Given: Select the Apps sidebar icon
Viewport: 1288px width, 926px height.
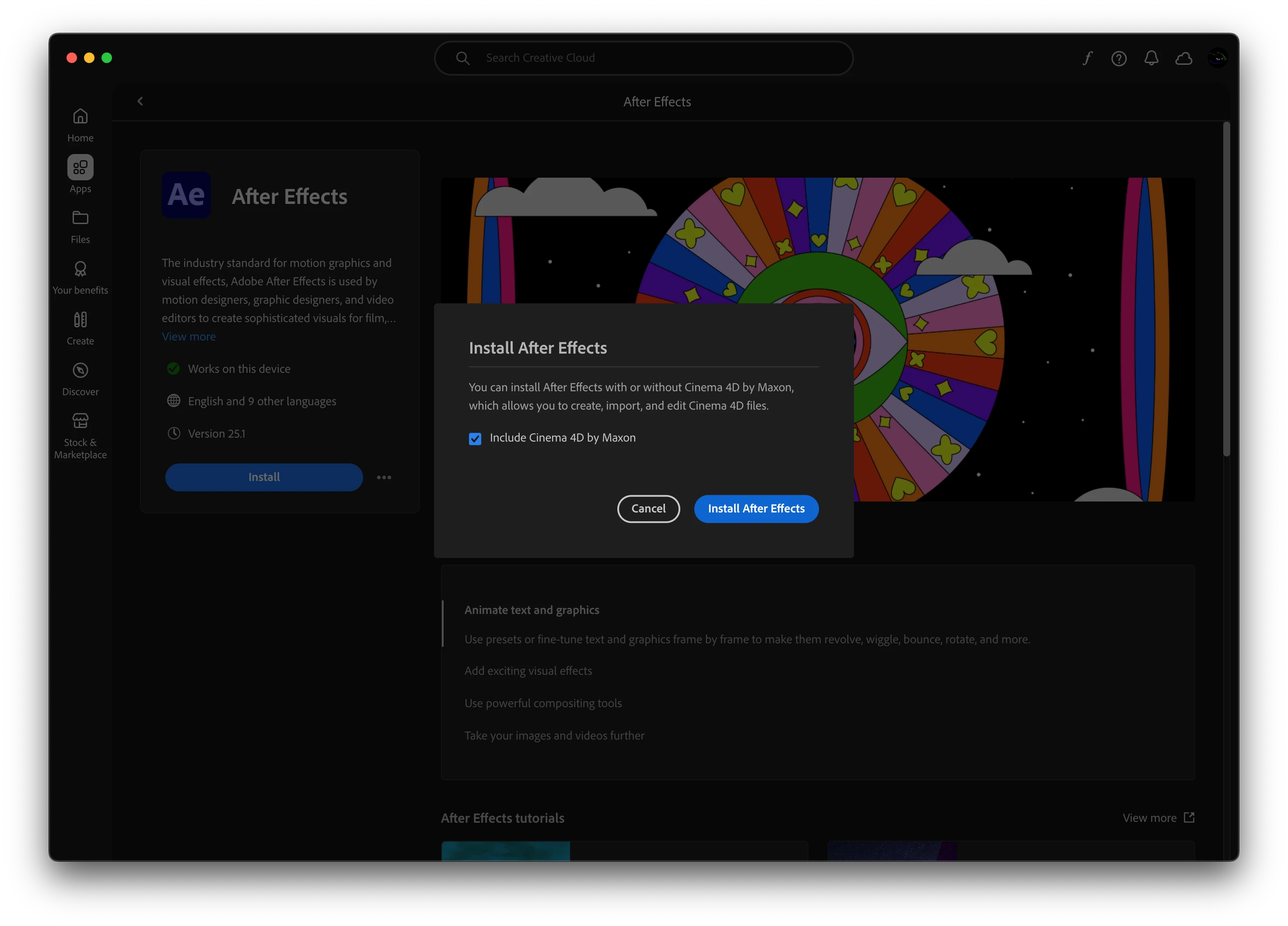Looking at the screenshot, I should point(80,168).
